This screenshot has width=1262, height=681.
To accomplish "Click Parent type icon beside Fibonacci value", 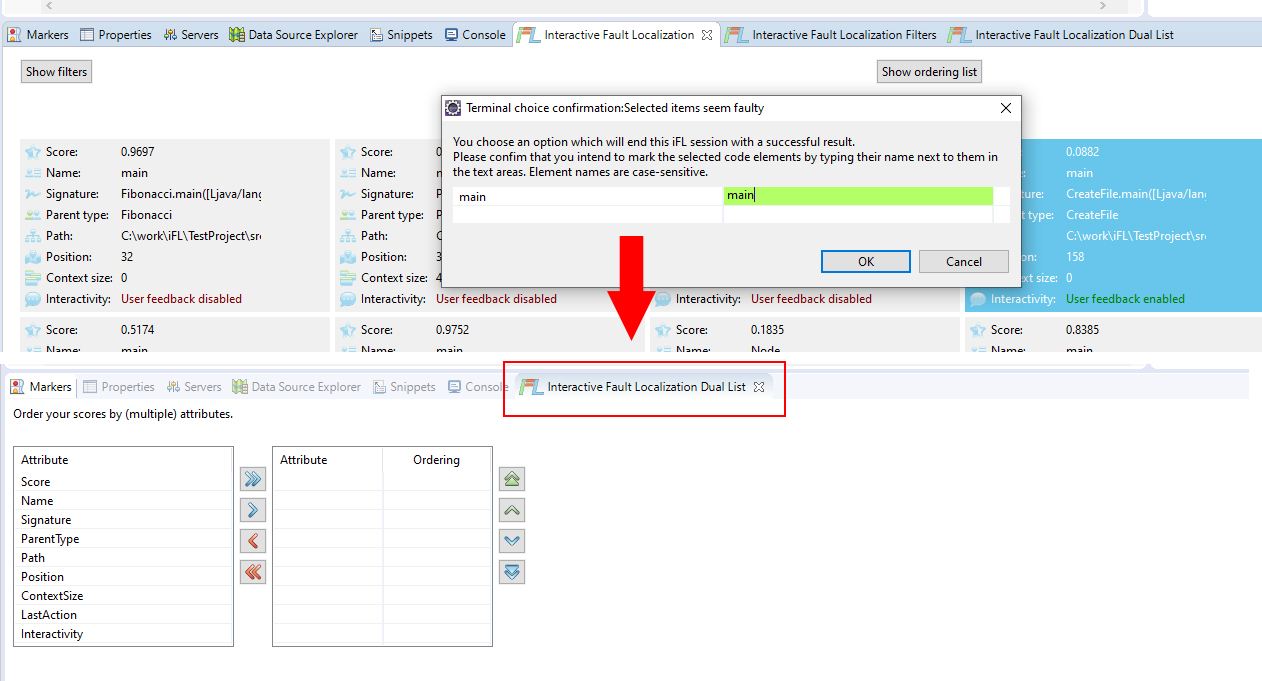I will click(x=32, y=215).
